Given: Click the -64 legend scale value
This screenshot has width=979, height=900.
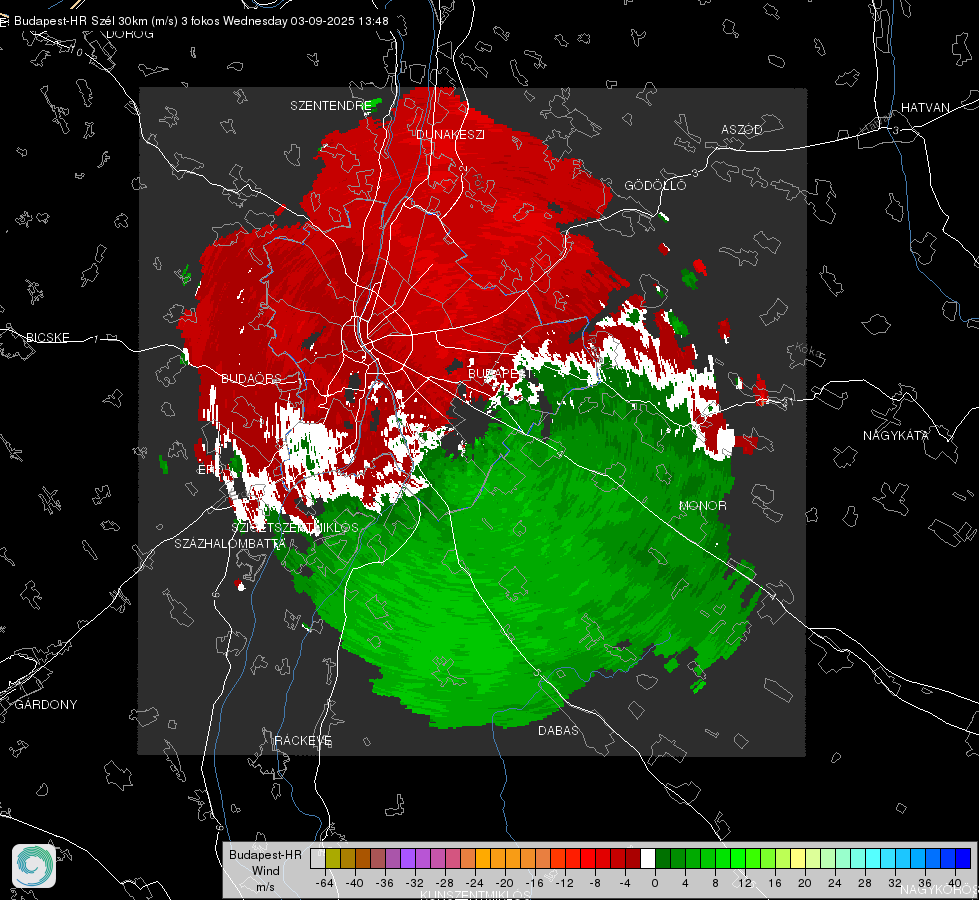Looking at the screenshot, I should pyautogui.click(x=325, y=883).
